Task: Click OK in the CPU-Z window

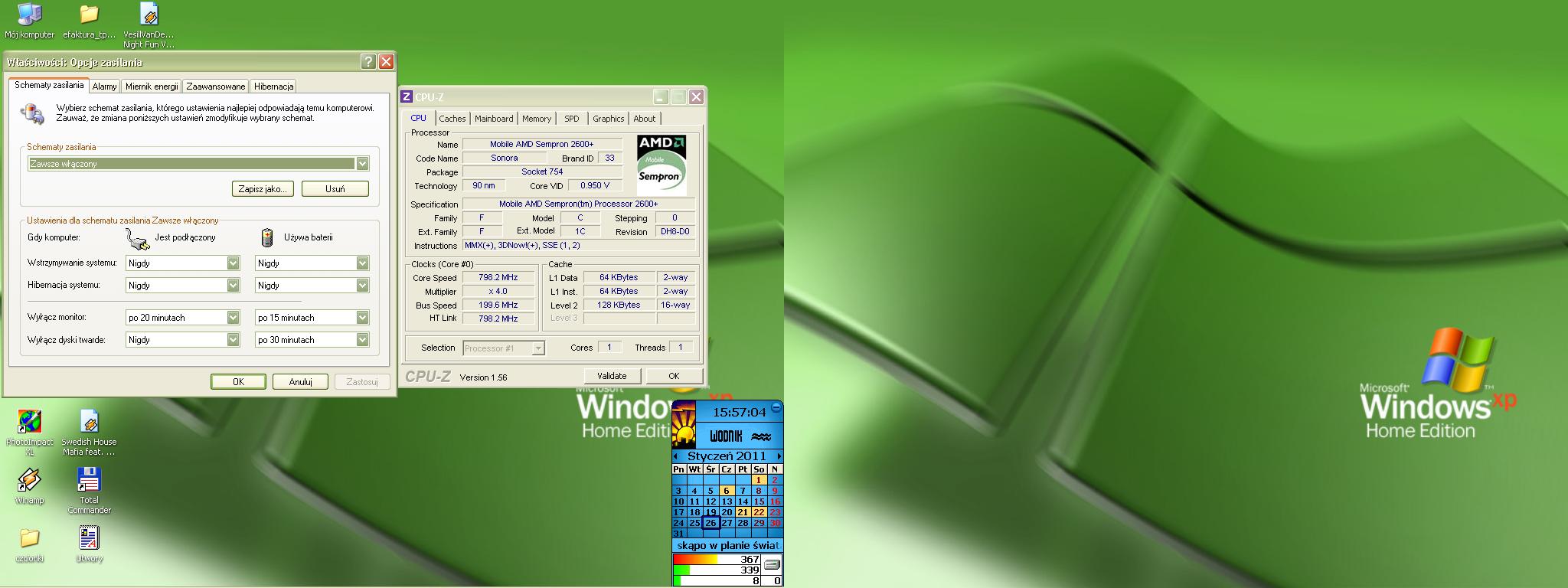Action: pyautogui.click(x=674, y=376)
